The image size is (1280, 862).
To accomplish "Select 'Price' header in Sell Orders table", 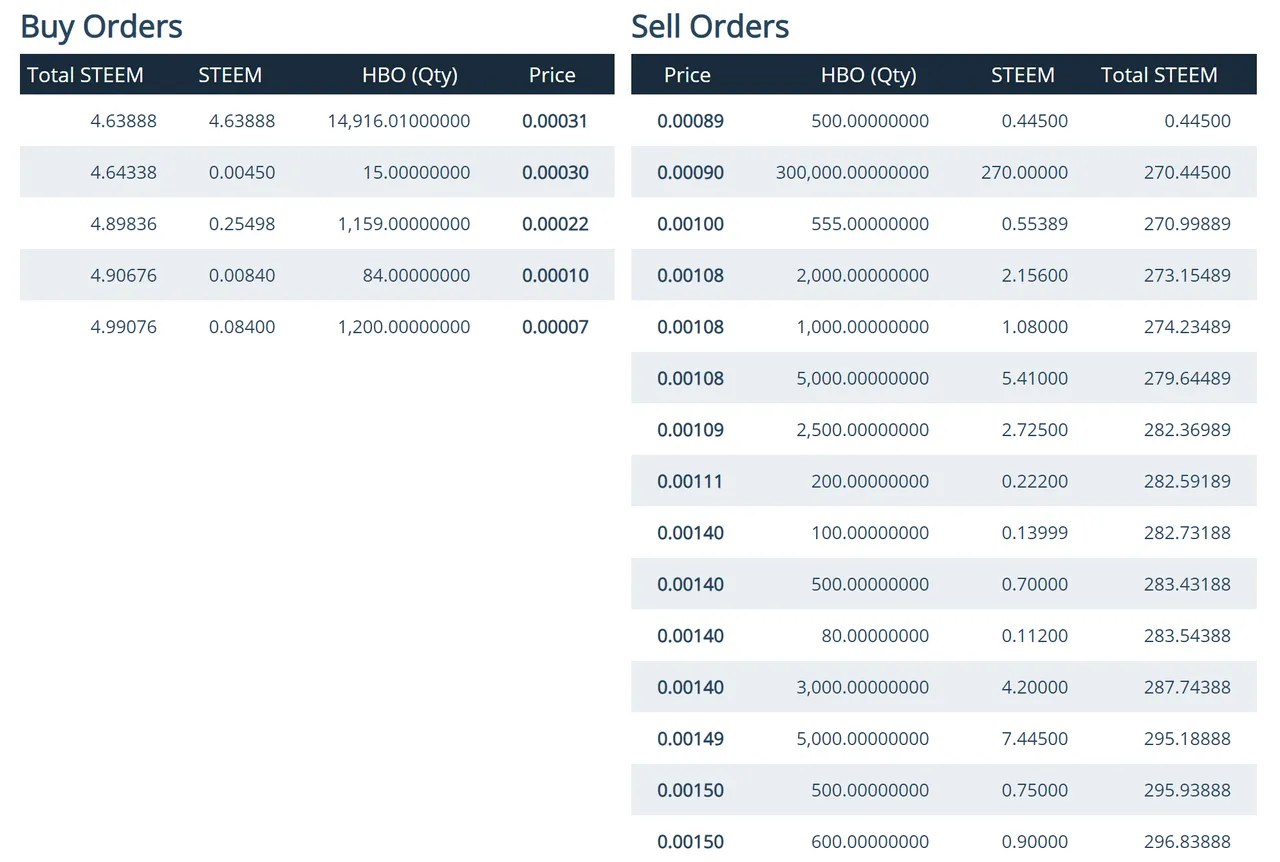I will coord(687,75).
